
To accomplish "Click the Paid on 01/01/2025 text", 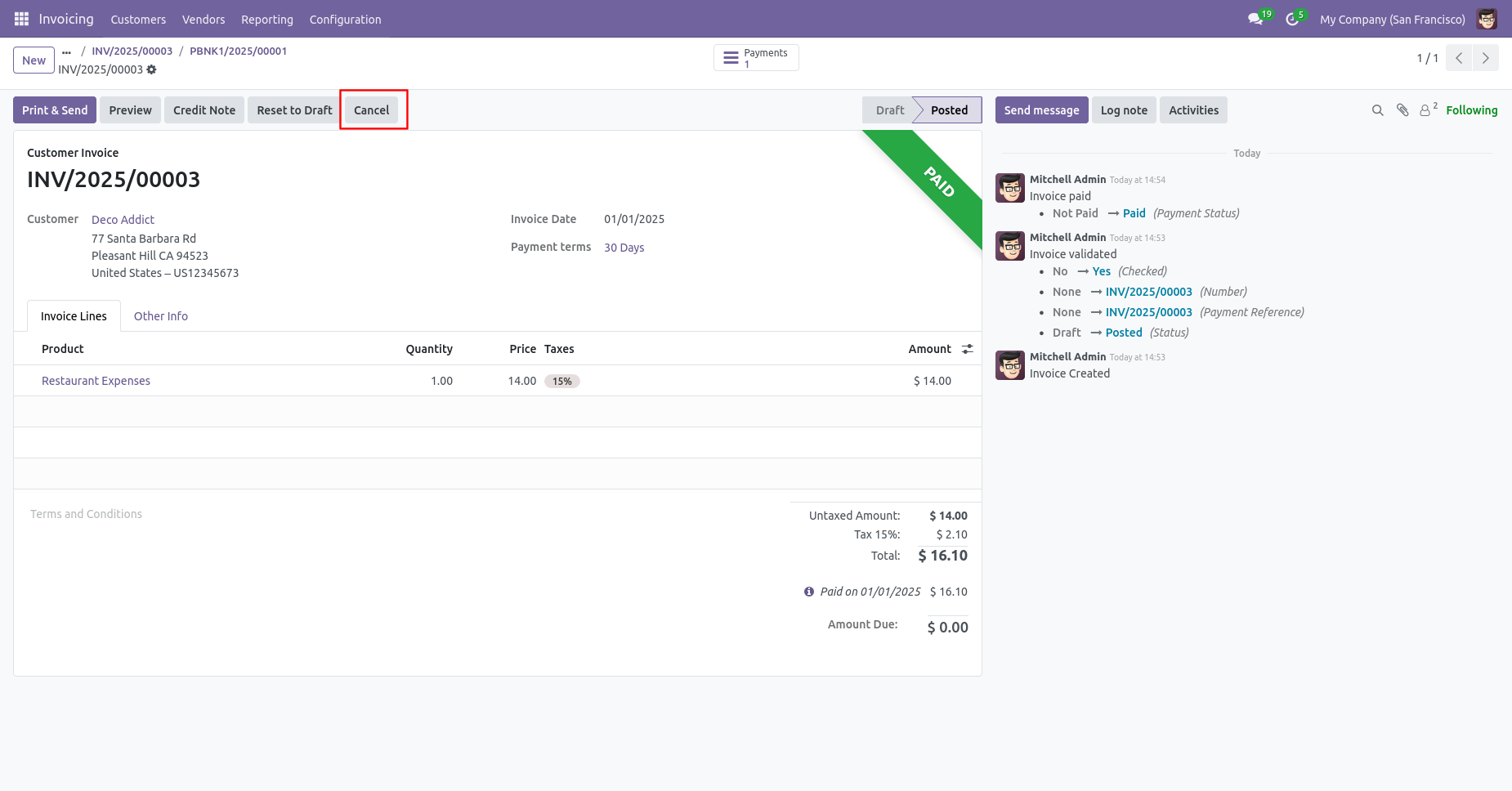I will tap(870, 592).
